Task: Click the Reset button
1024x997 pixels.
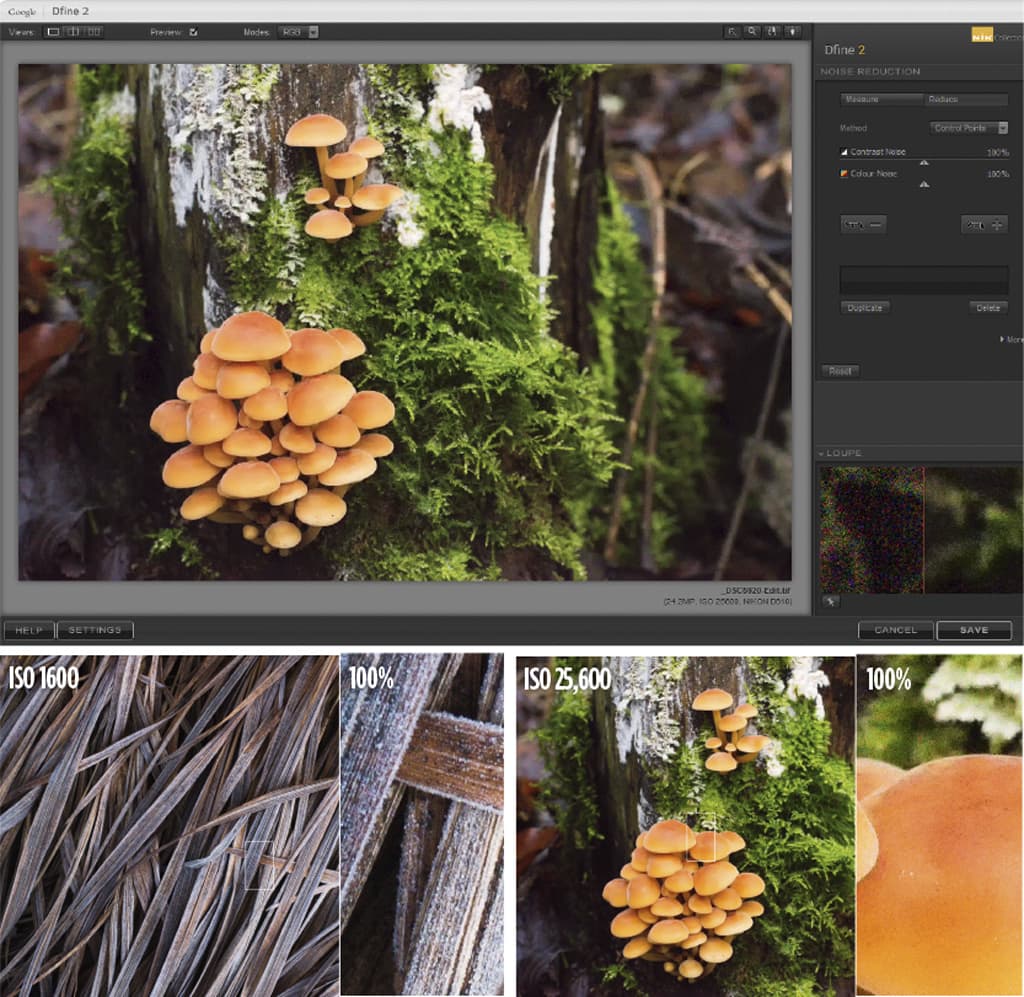Action: click(840, 371)
